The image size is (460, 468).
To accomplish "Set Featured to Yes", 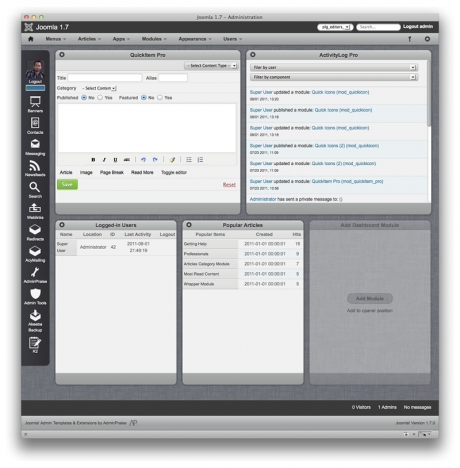I will click(160, 98).
